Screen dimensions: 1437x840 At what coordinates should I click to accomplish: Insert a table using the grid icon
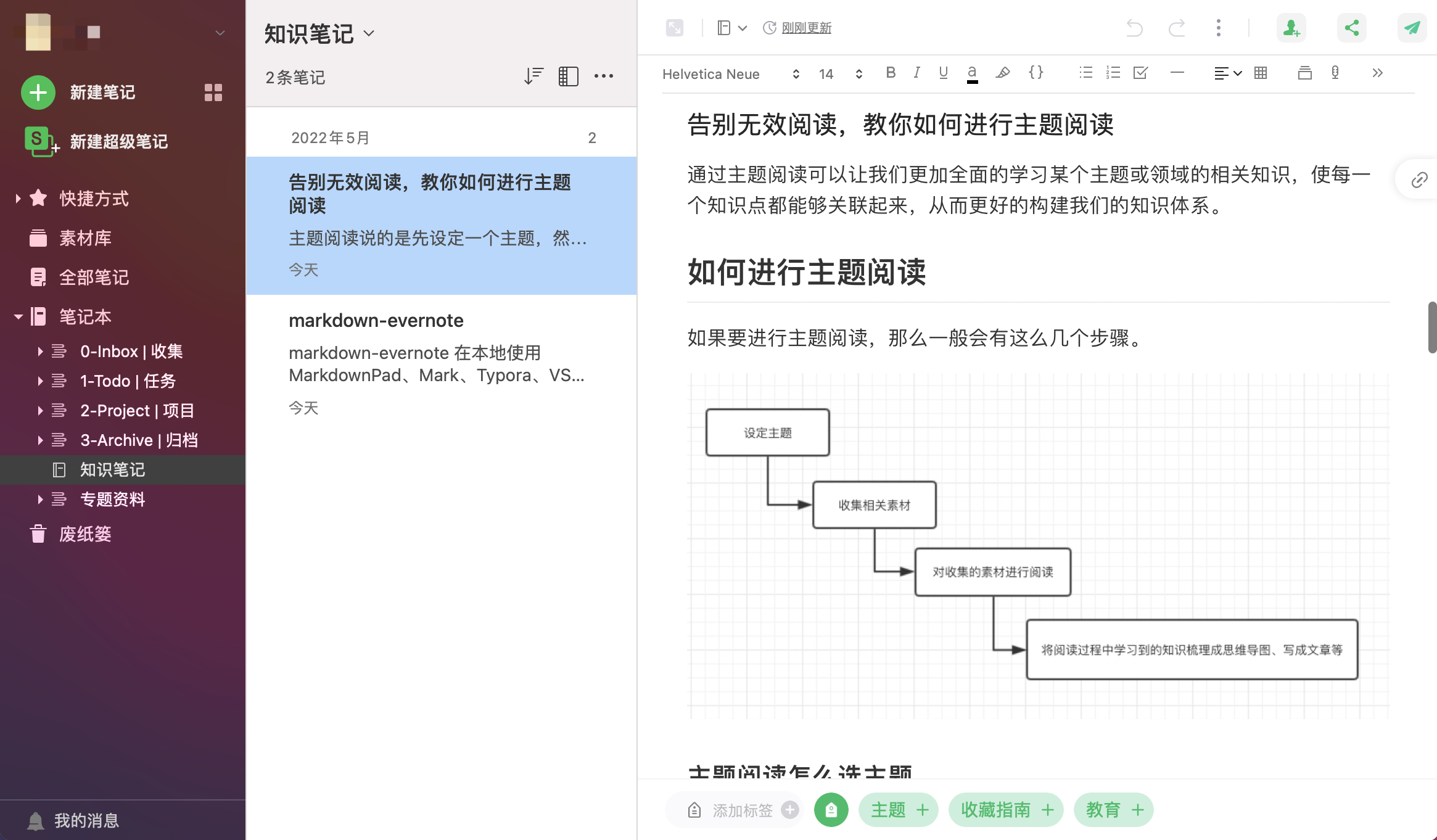(x=1261, y=73)
